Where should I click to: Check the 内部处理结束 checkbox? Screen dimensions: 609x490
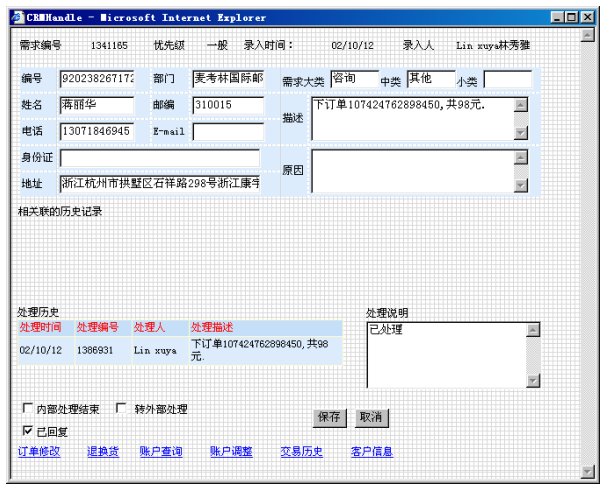click(27, 409)
